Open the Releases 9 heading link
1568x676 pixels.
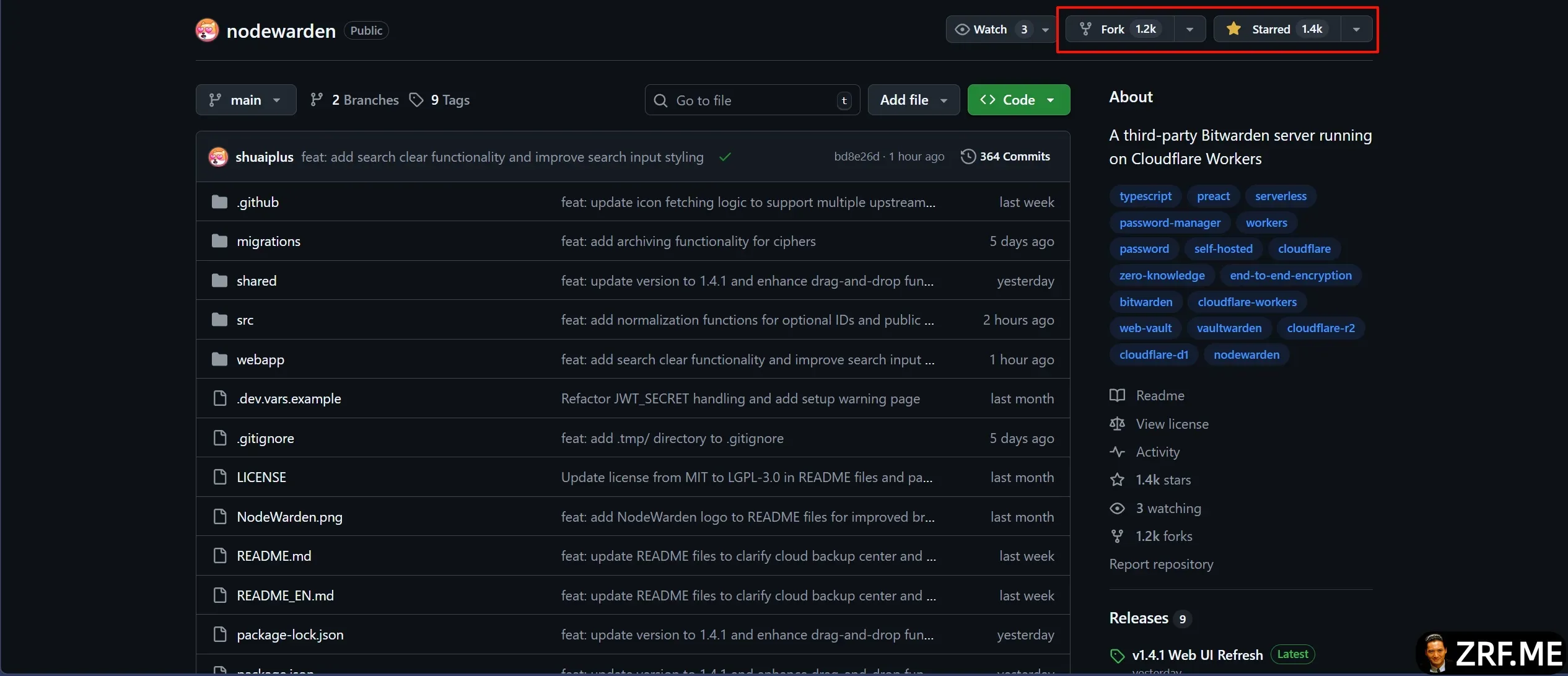[1150, 618]
